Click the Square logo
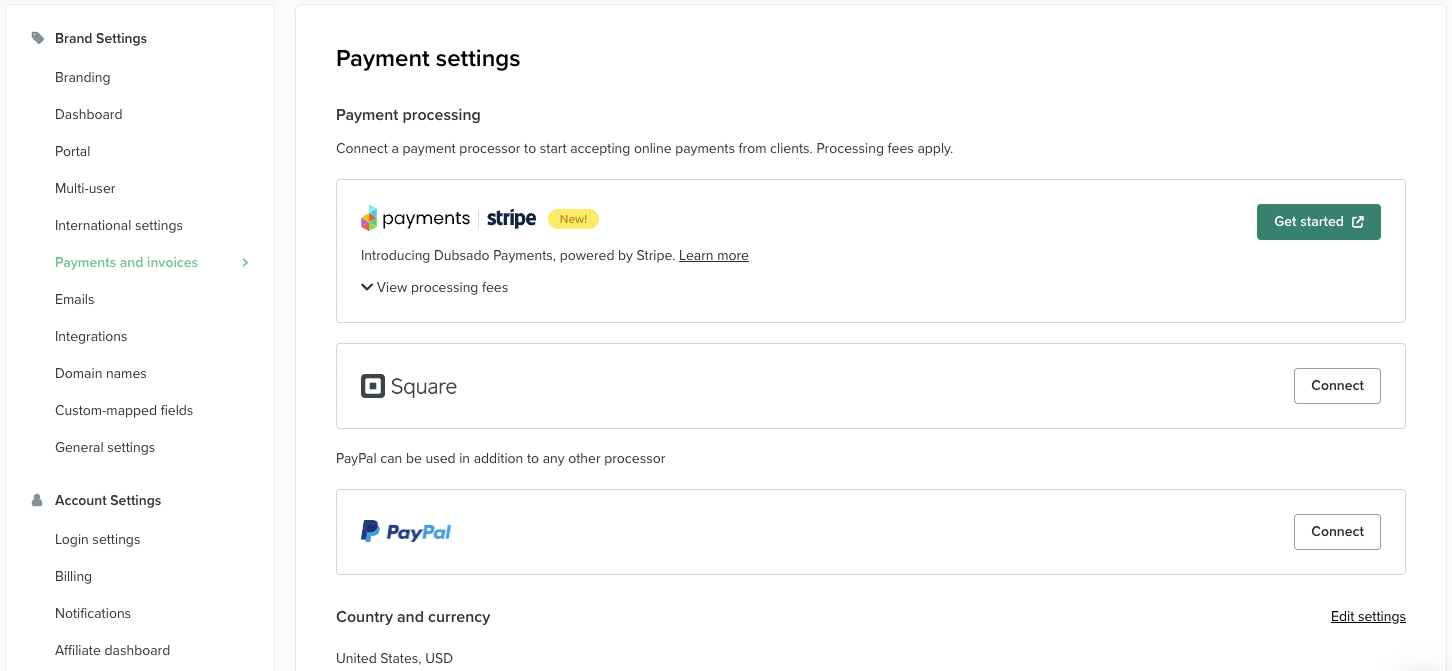 coord(409,385)
